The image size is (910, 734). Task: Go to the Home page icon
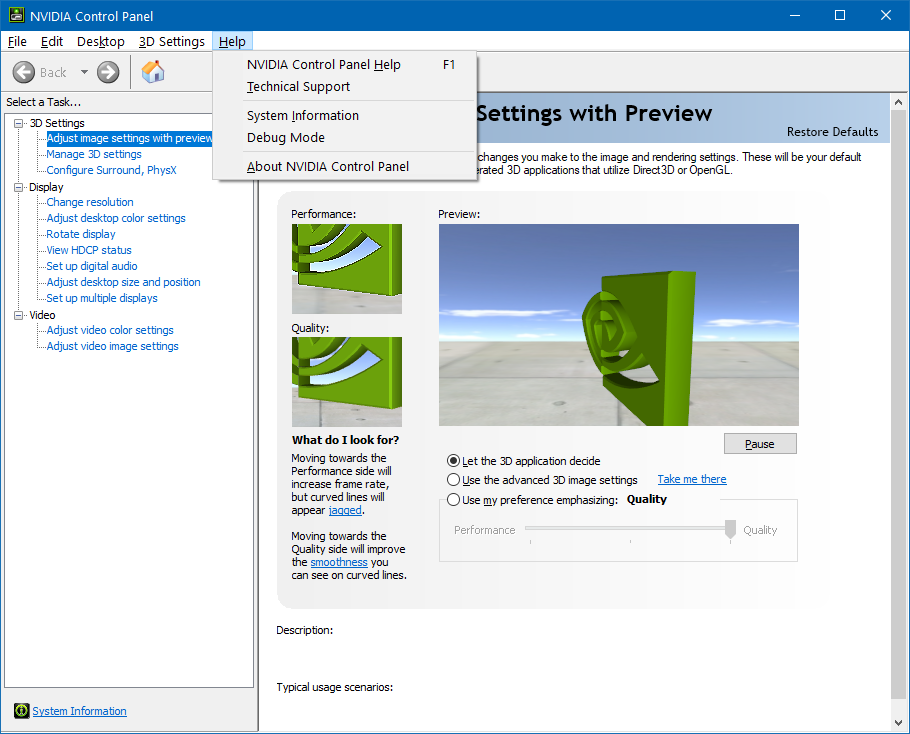tap(153, 72)
